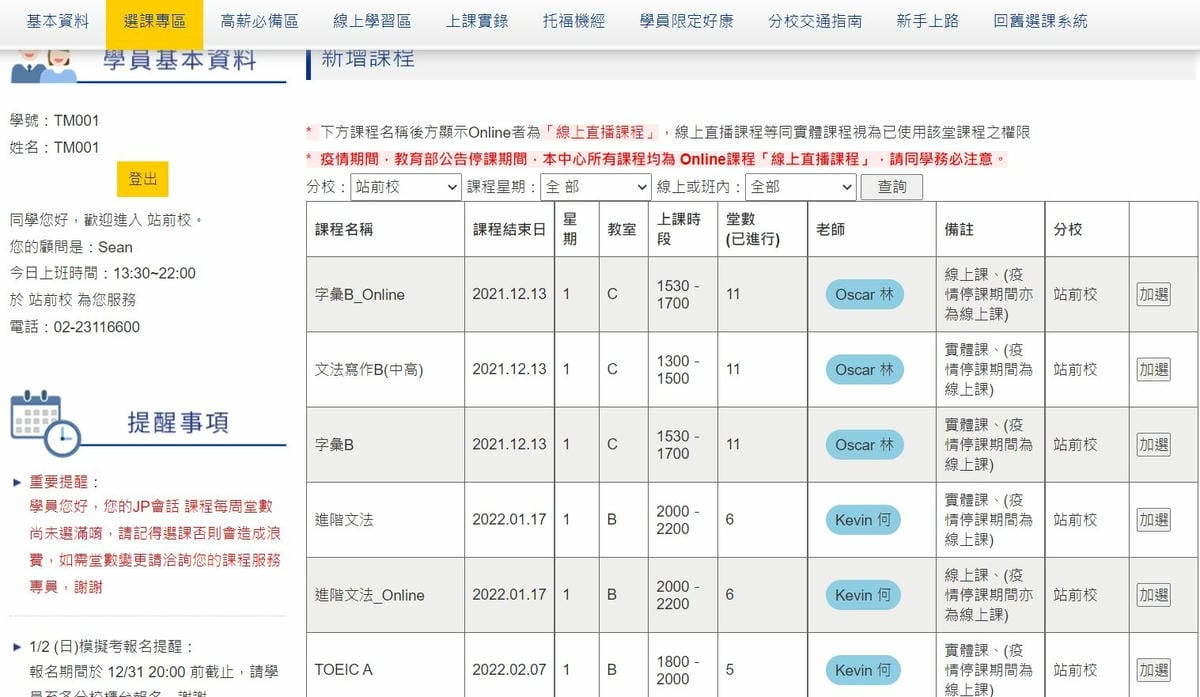Image resolution: width=1200 pixels, height=697 pixels.
Task: Expand the 線上或班內 dropdown
Action: (x=801, y=187)
